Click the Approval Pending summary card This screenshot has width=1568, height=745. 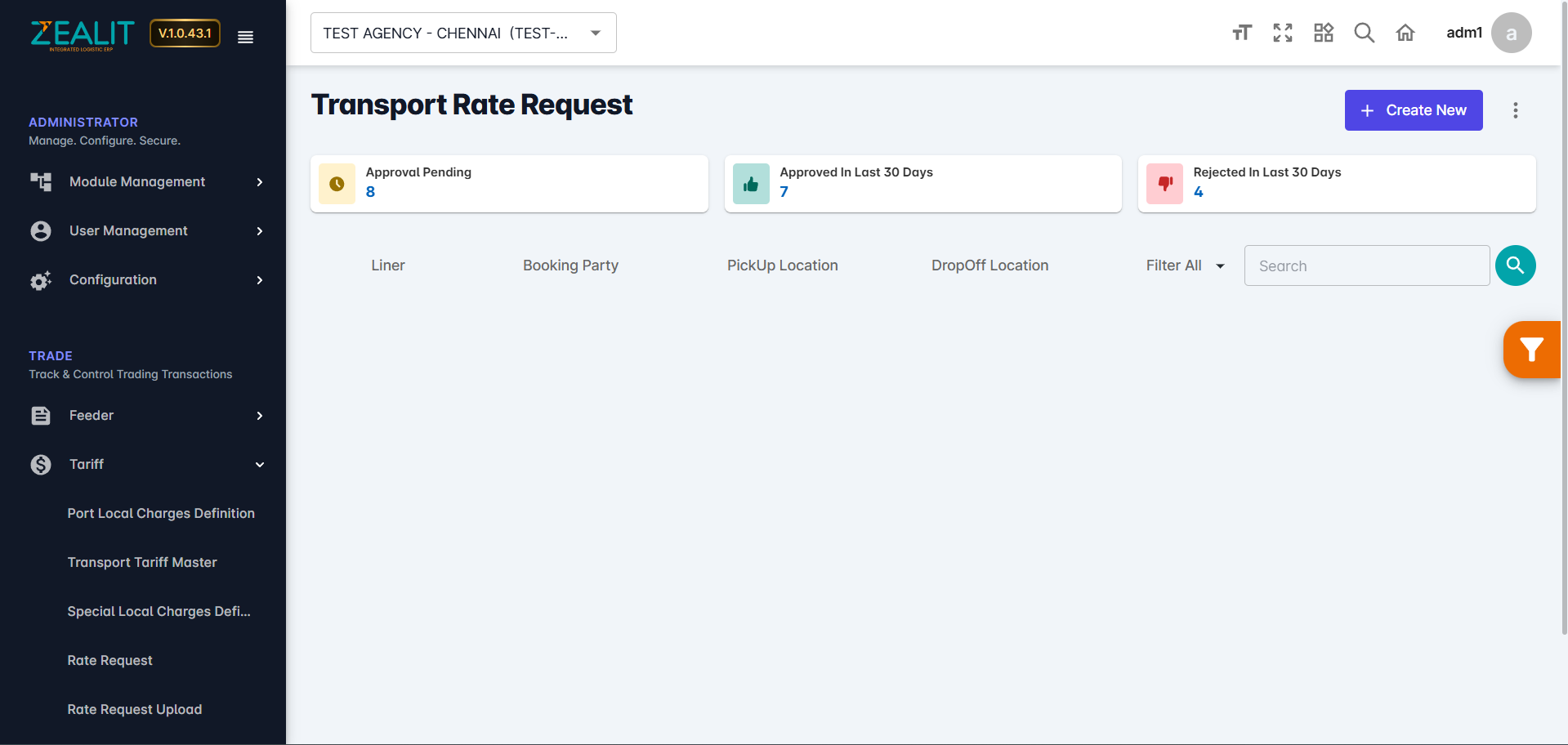(x=509, y=184)
